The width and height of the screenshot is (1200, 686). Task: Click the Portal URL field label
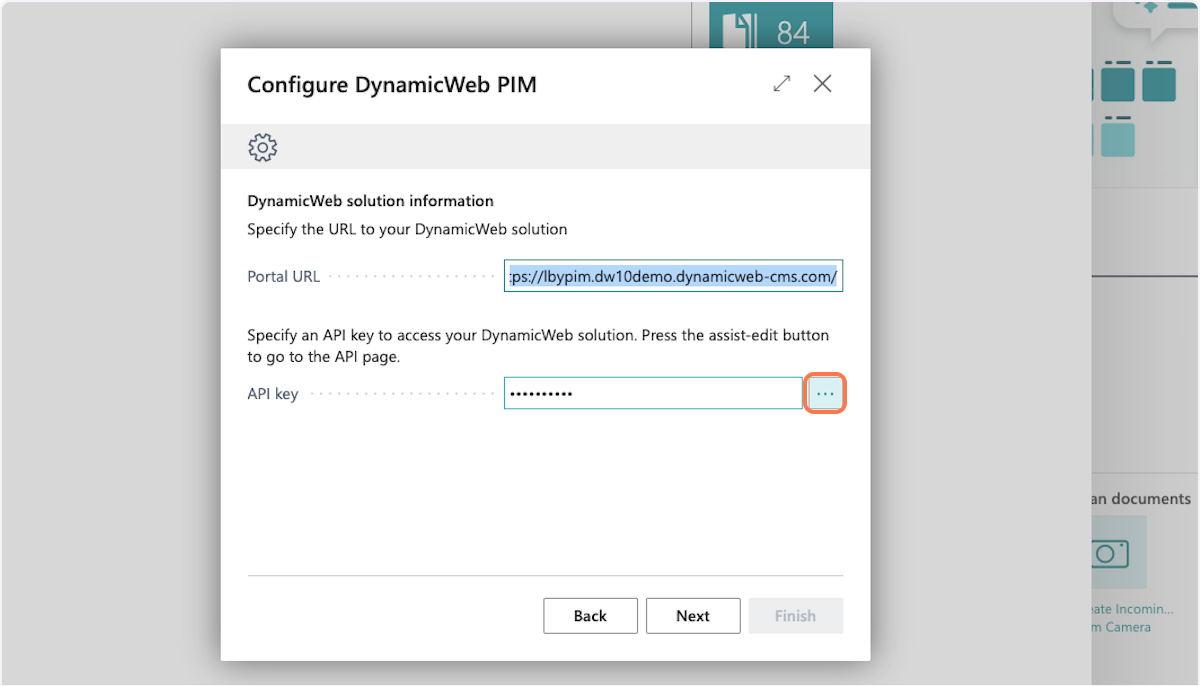283,277
